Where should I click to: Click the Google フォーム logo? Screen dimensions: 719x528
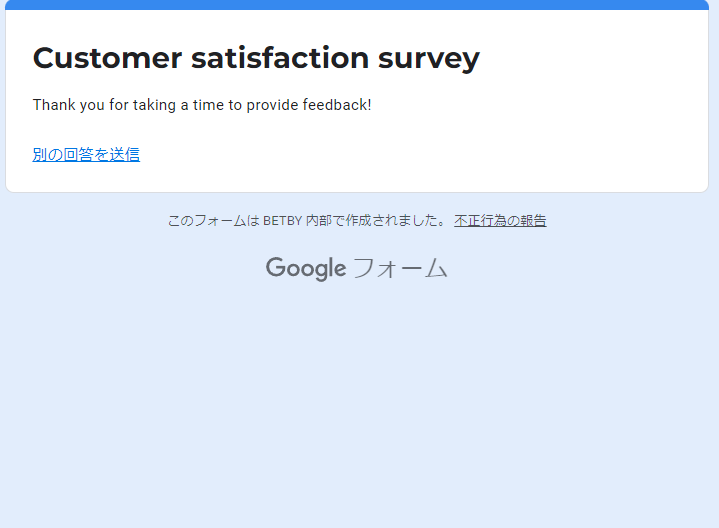pos(357,268)
